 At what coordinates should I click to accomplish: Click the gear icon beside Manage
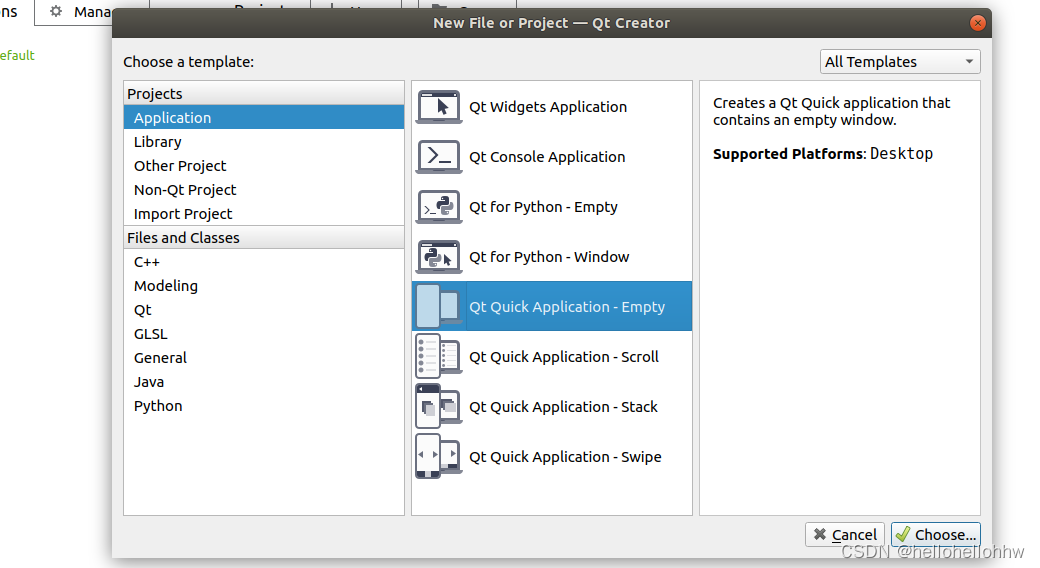(56, 11)
